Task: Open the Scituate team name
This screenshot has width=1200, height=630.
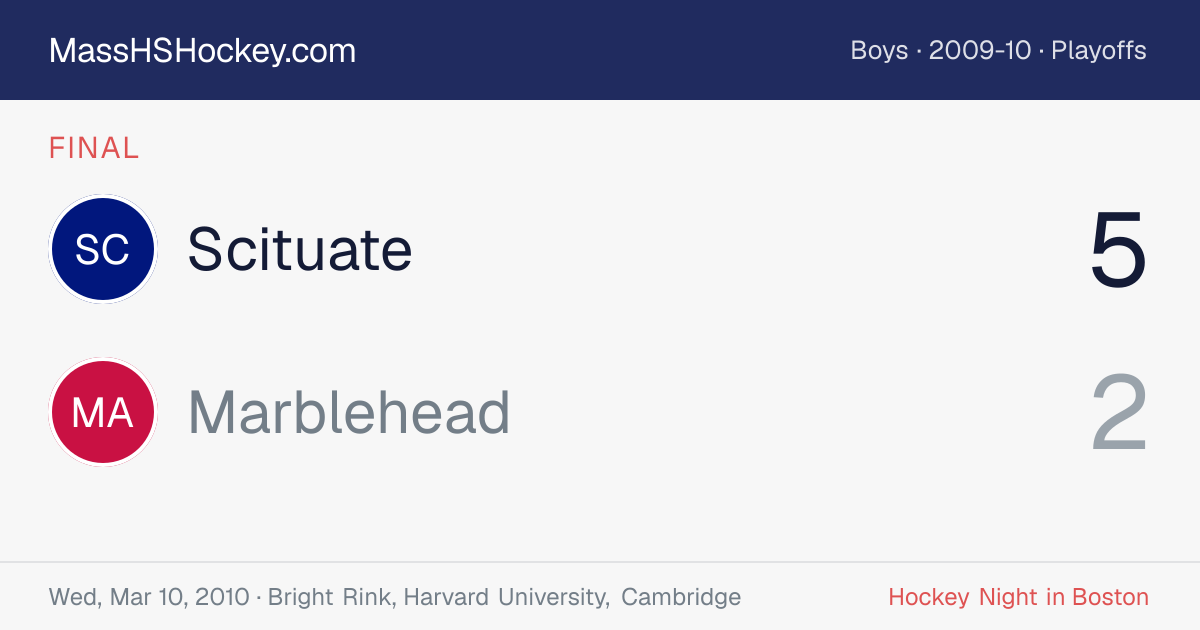Action: click(300, 249)
